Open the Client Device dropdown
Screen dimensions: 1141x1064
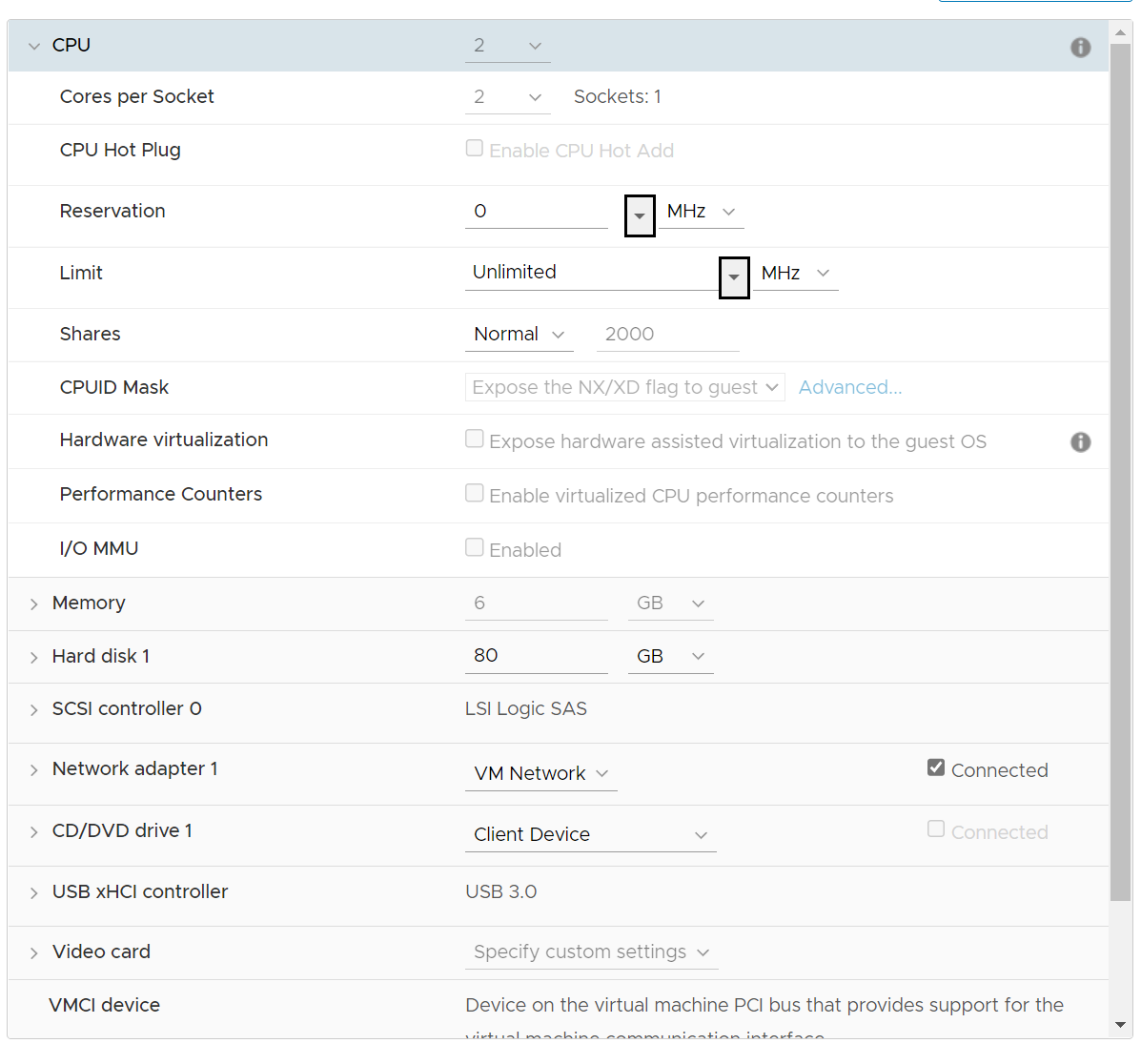pyautogui.click(x=590, y=834)
